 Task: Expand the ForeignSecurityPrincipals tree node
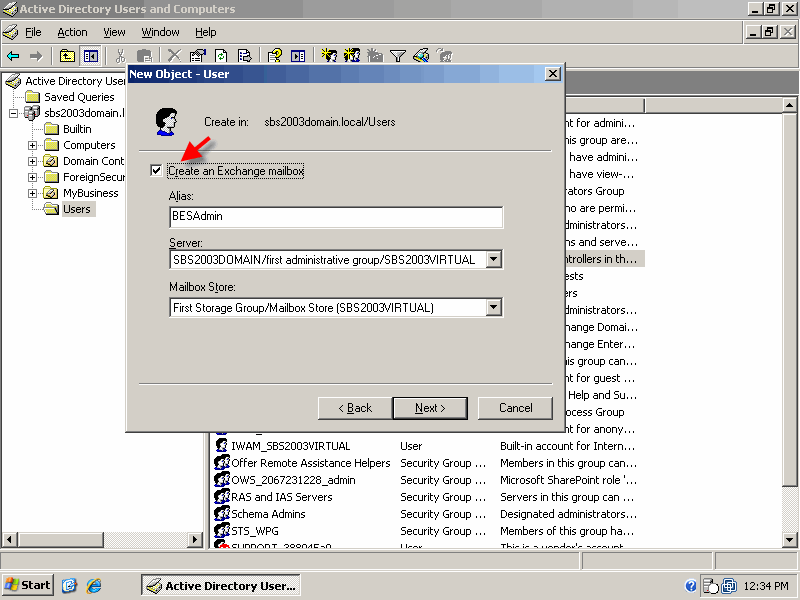[33, 177]
